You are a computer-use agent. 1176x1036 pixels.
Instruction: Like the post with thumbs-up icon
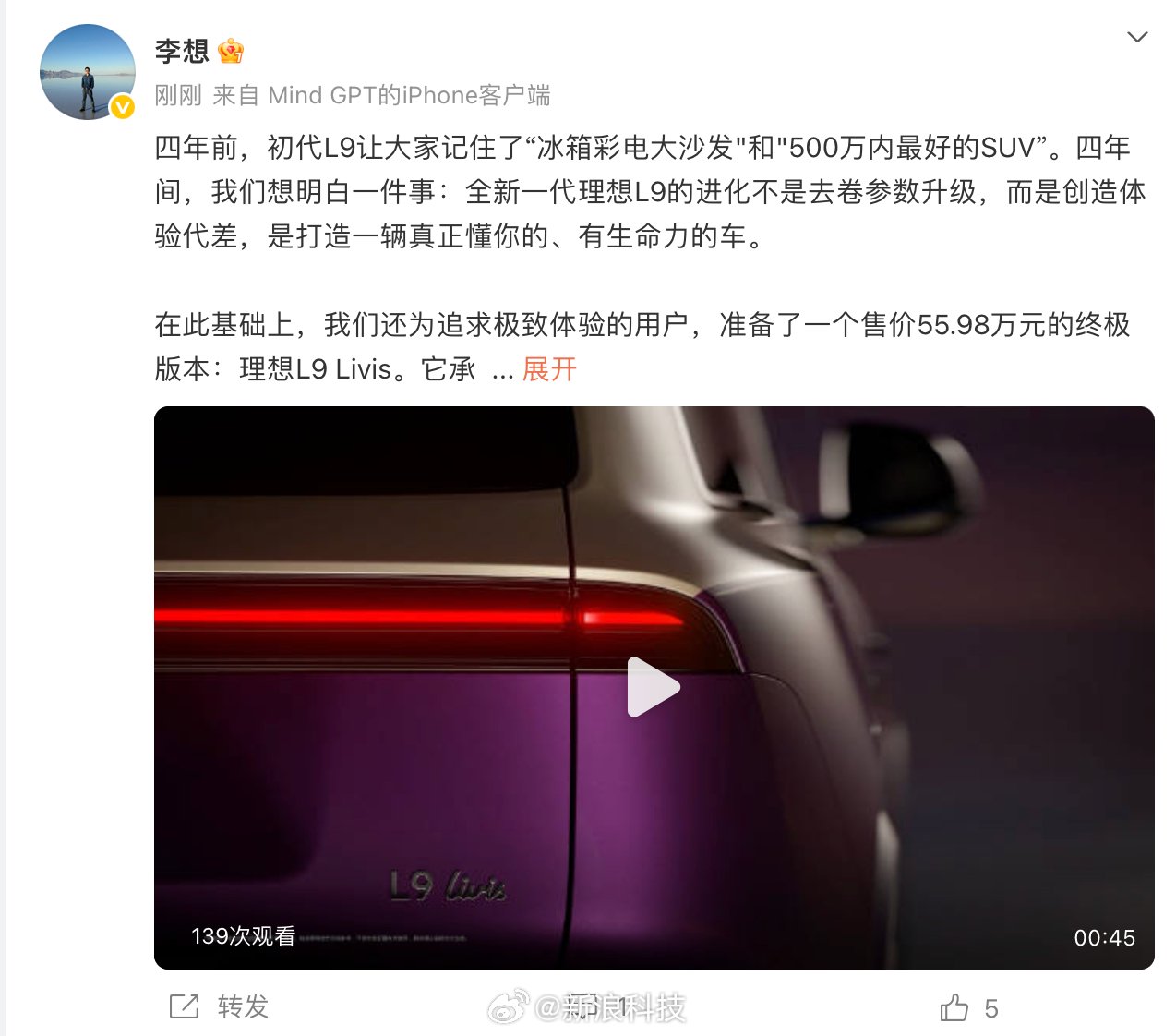pyautogui.click(x=954, y=1007)
